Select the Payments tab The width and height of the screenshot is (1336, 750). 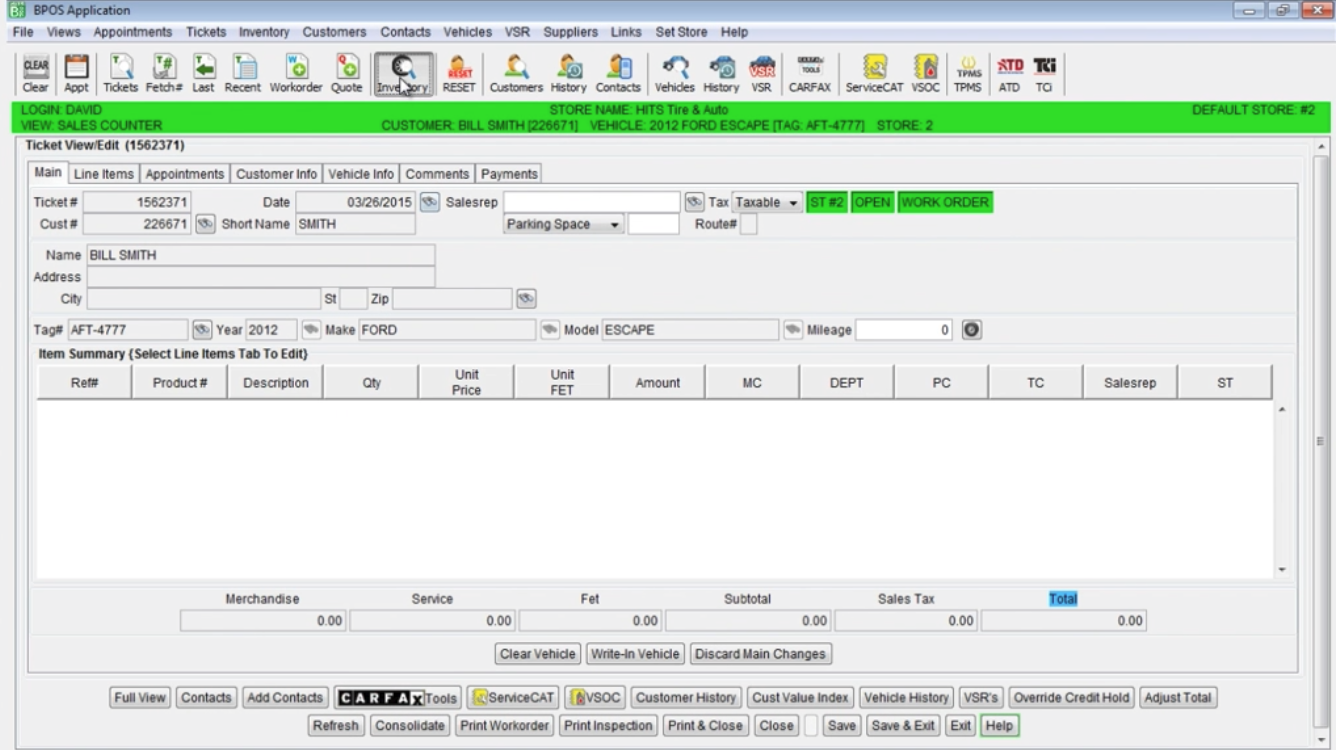(x=509, y=174)
